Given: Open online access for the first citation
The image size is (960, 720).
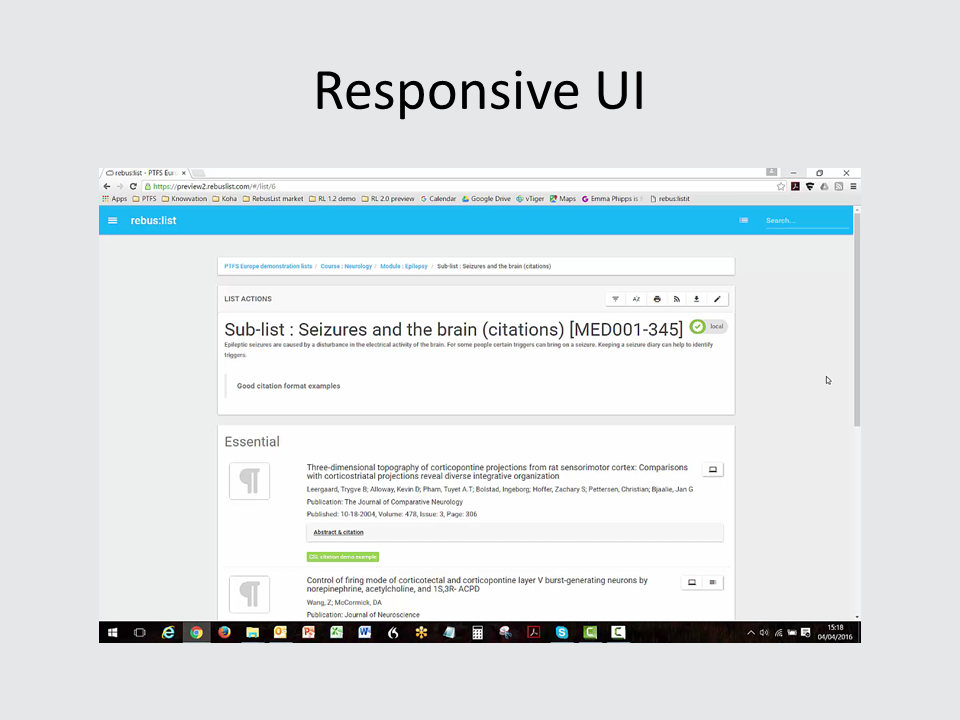Looking at the screenshot, I should (x=712, y=469).
